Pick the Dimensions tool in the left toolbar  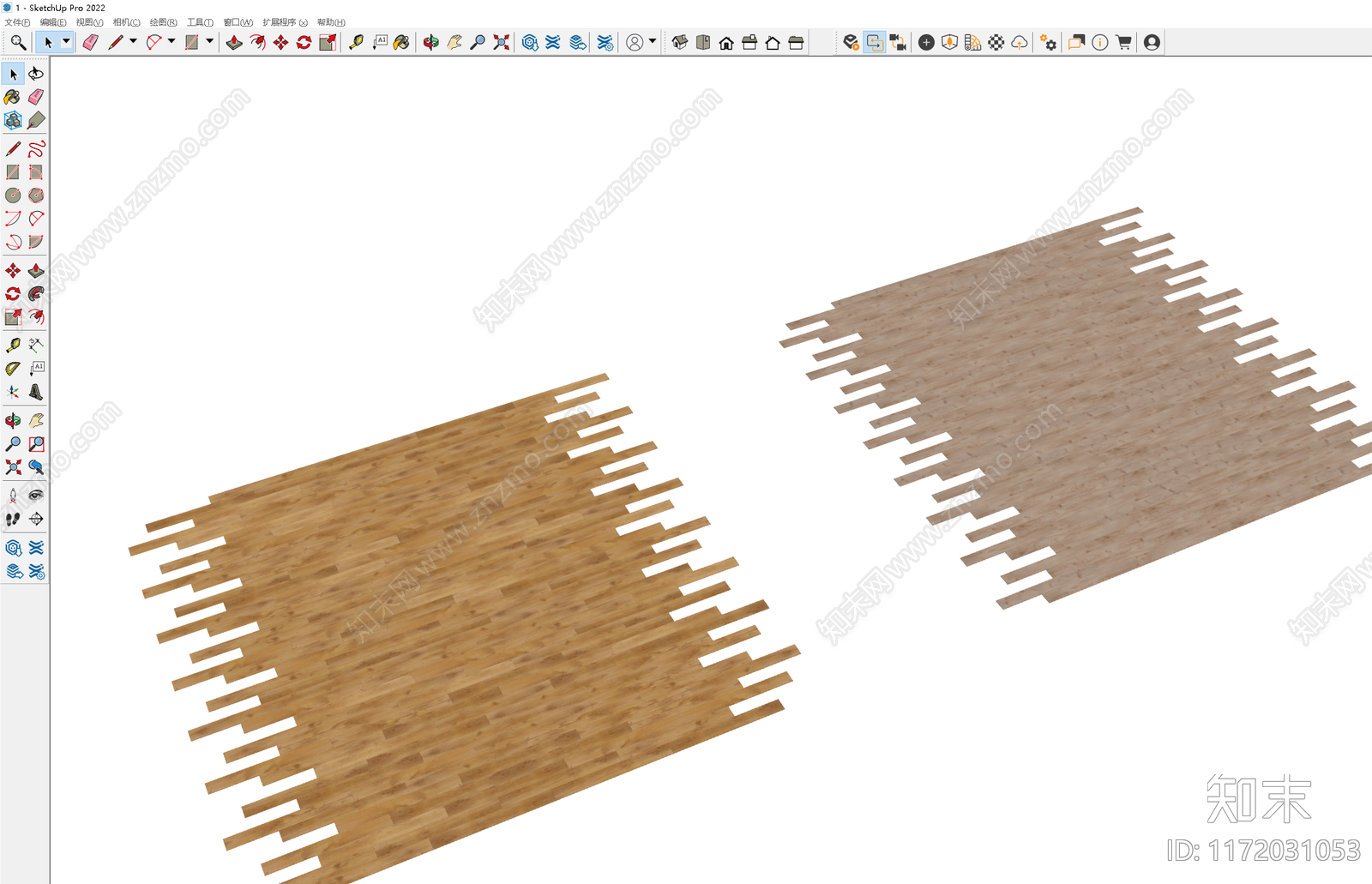tap(36, 345)
